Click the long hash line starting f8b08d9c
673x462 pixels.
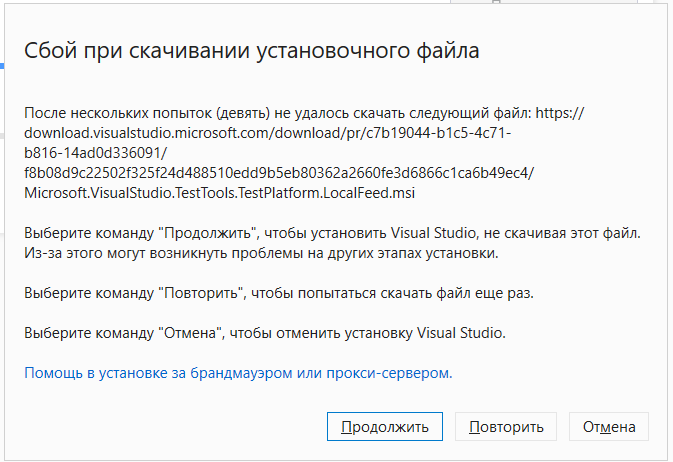[279, 173]
